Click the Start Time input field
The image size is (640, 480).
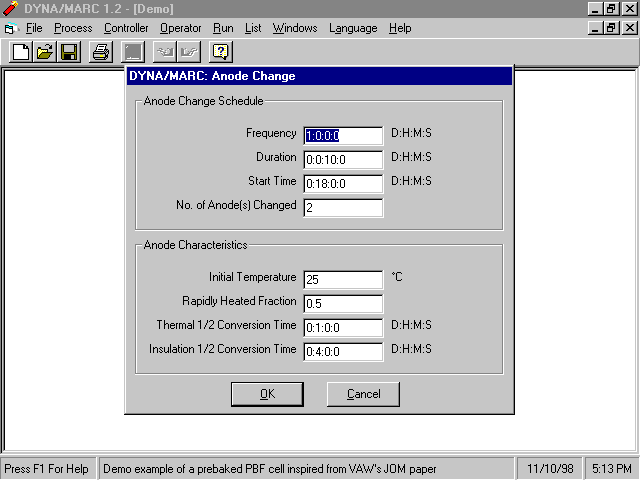[343, 184]
